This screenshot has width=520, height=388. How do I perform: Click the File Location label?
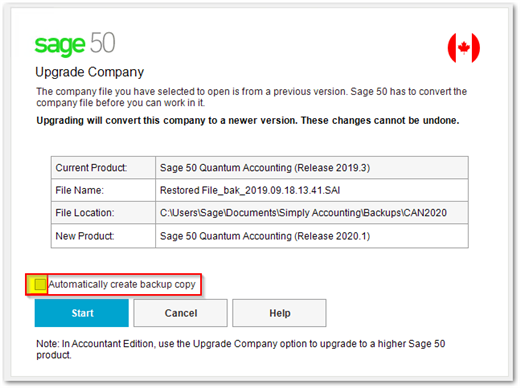[x=85, y=213]
